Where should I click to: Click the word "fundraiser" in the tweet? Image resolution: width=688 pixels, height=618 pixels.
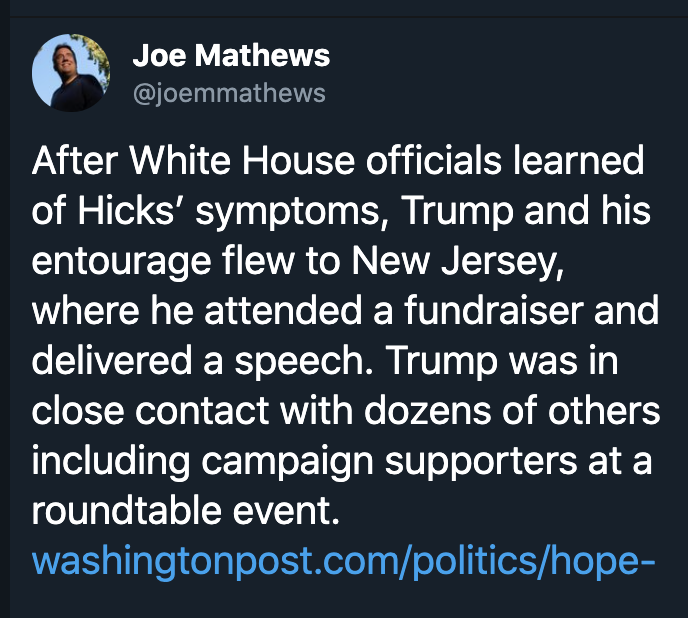click(494, 310)
